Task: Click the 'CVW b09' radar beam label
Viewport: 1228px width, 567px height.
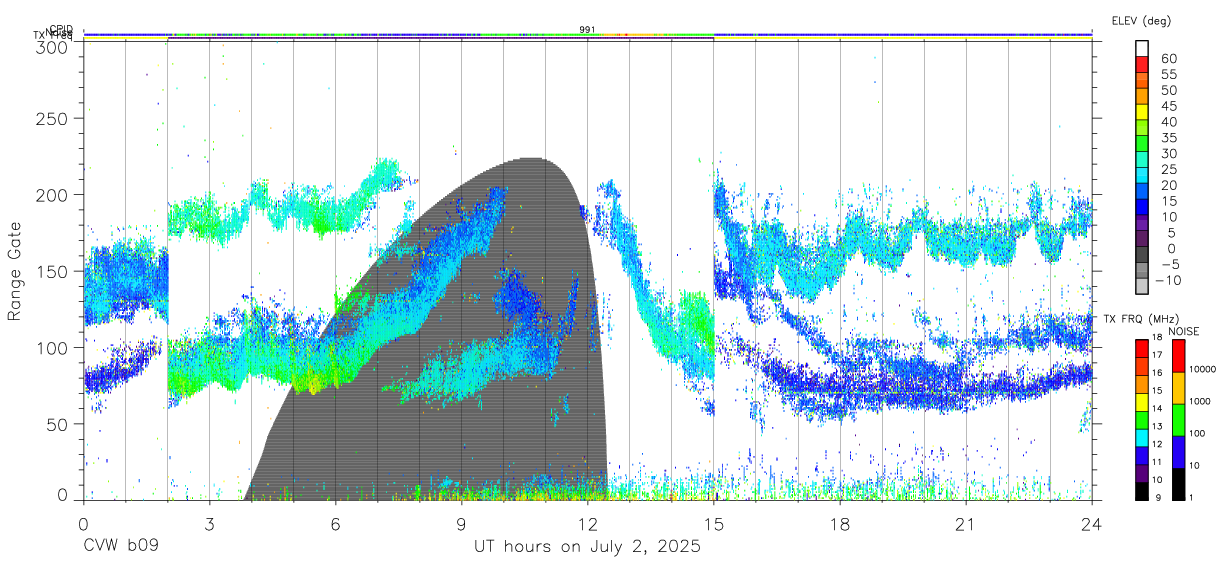Action: pyautogui.click(x=121, y=547)
